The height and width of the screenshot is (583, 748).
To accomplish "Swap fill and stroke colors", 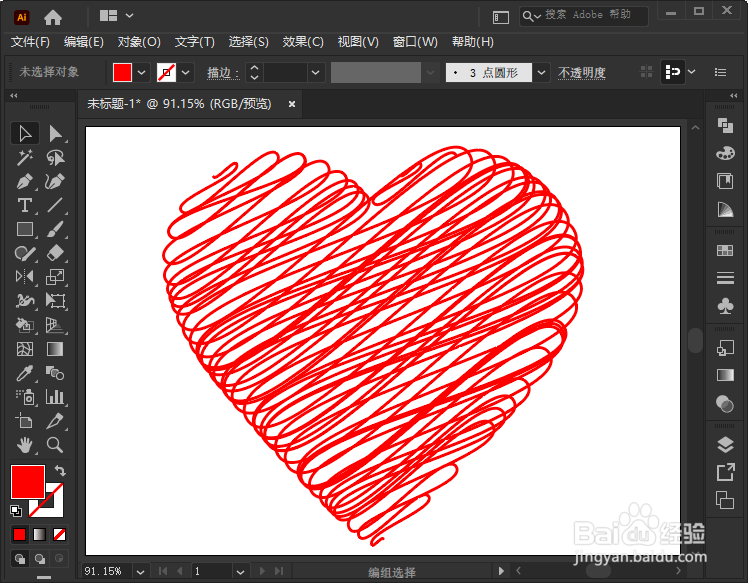I will tap(60, 471).
